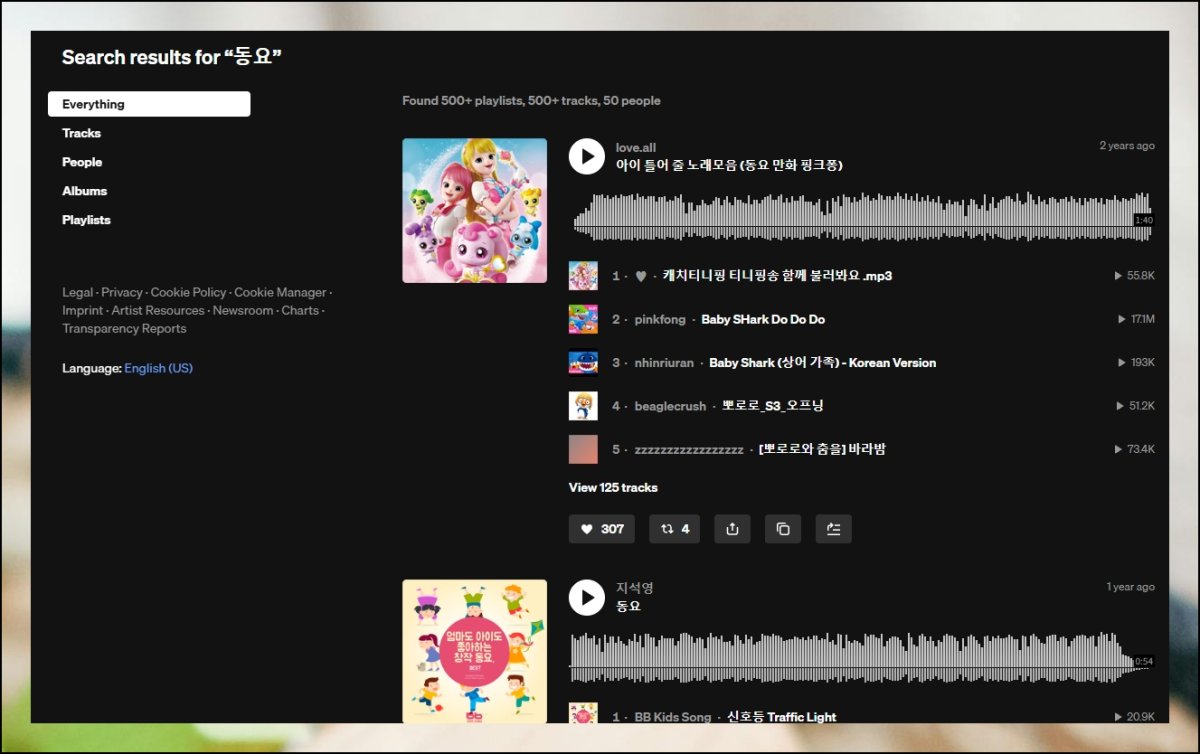1200x754 pixels.
Task: Open the Newsroom footer link
Action: pyautogui.click(x=243, y=311)
